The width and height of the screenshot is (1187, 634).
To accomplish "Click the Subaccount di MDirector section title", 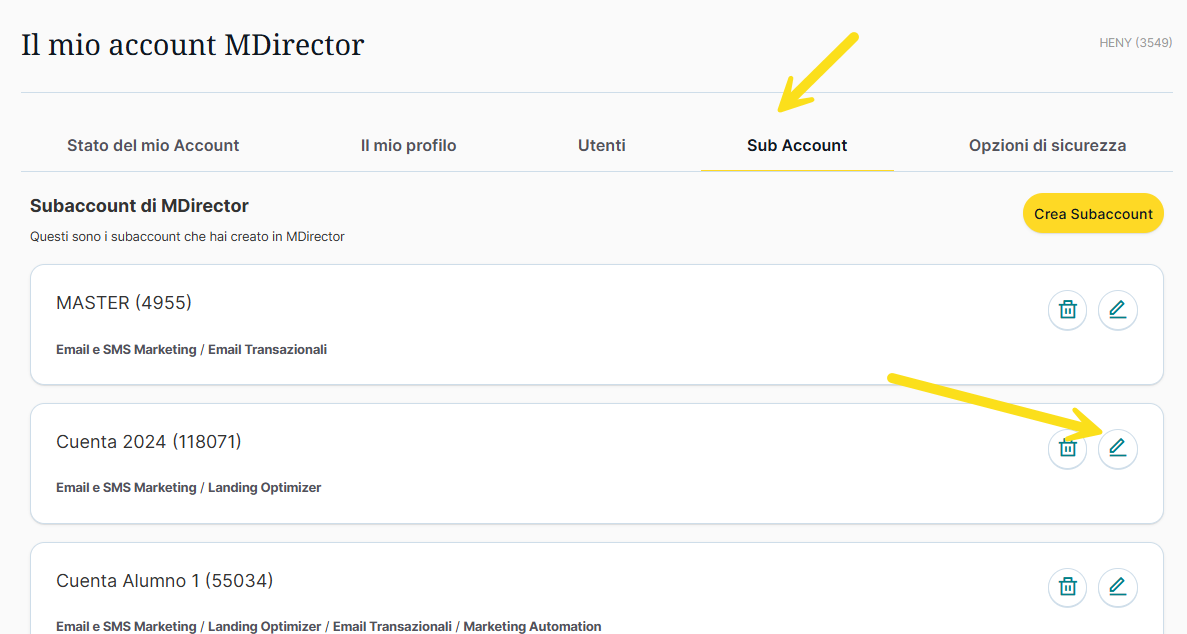I will point(139,206).
